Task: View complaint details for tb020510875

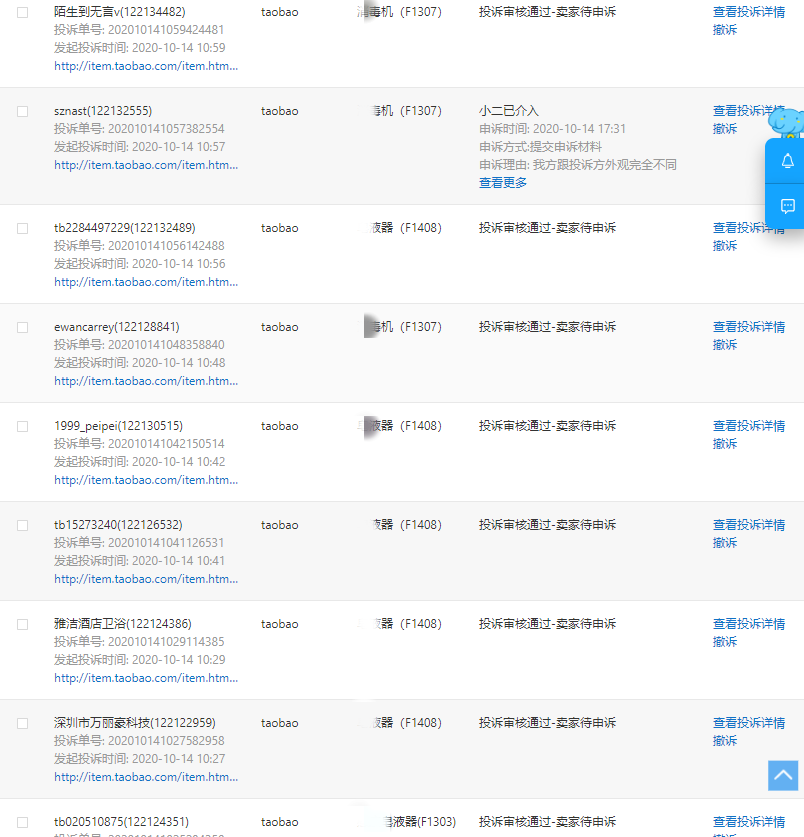Action: point(748,822)
